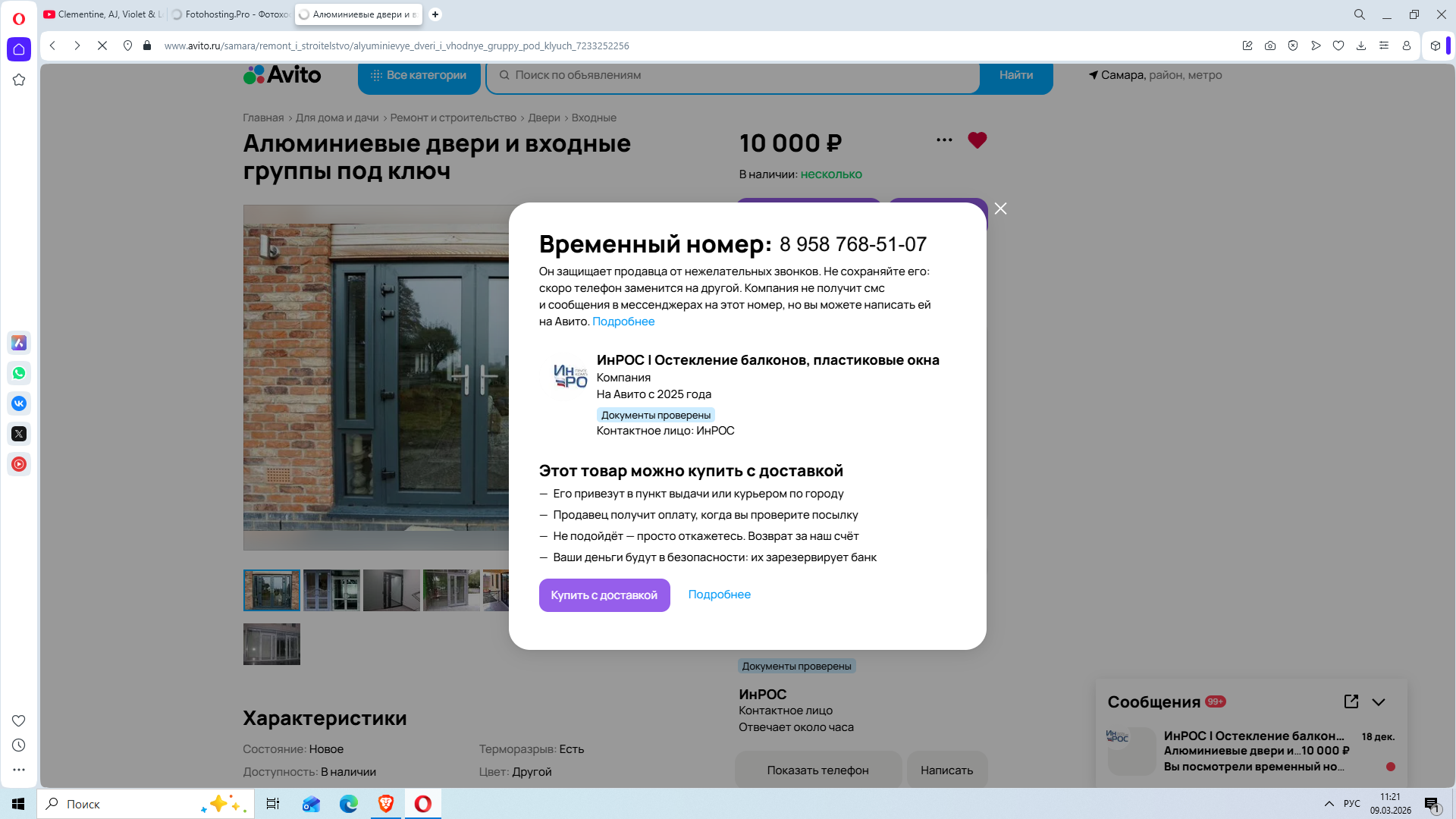The width and height of the screenshot is (1456, 819).
Task: Open WhatsApp in Opera sidebar
Action: click(19, 373)
